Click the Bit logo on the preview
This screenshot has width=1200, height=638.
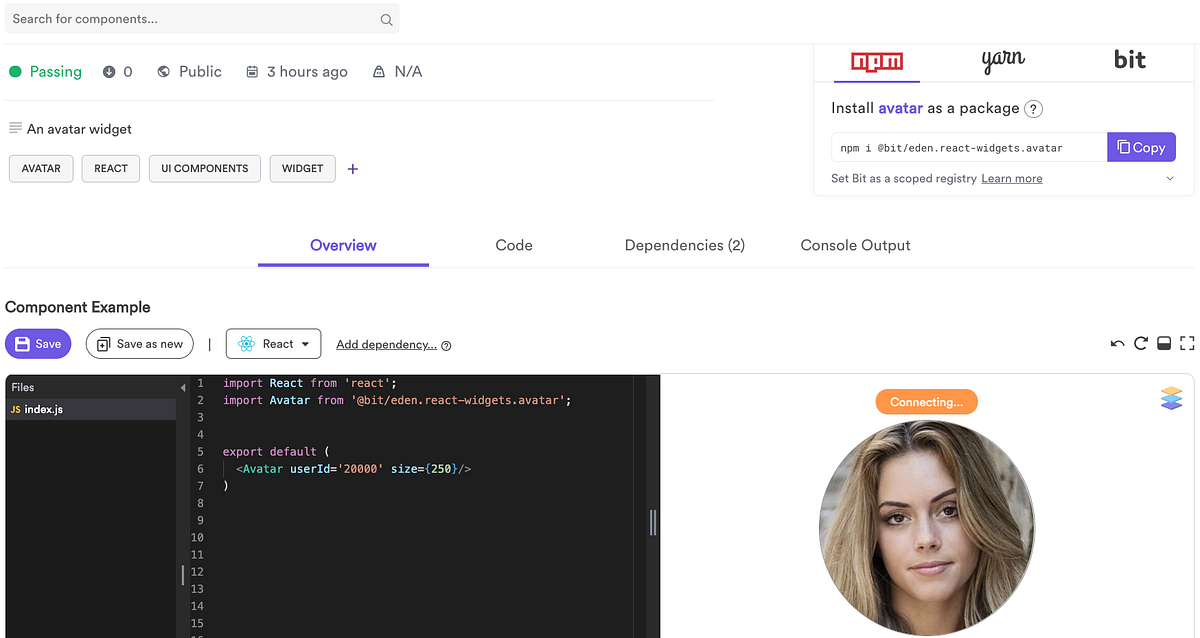[x=1171, y=398]
